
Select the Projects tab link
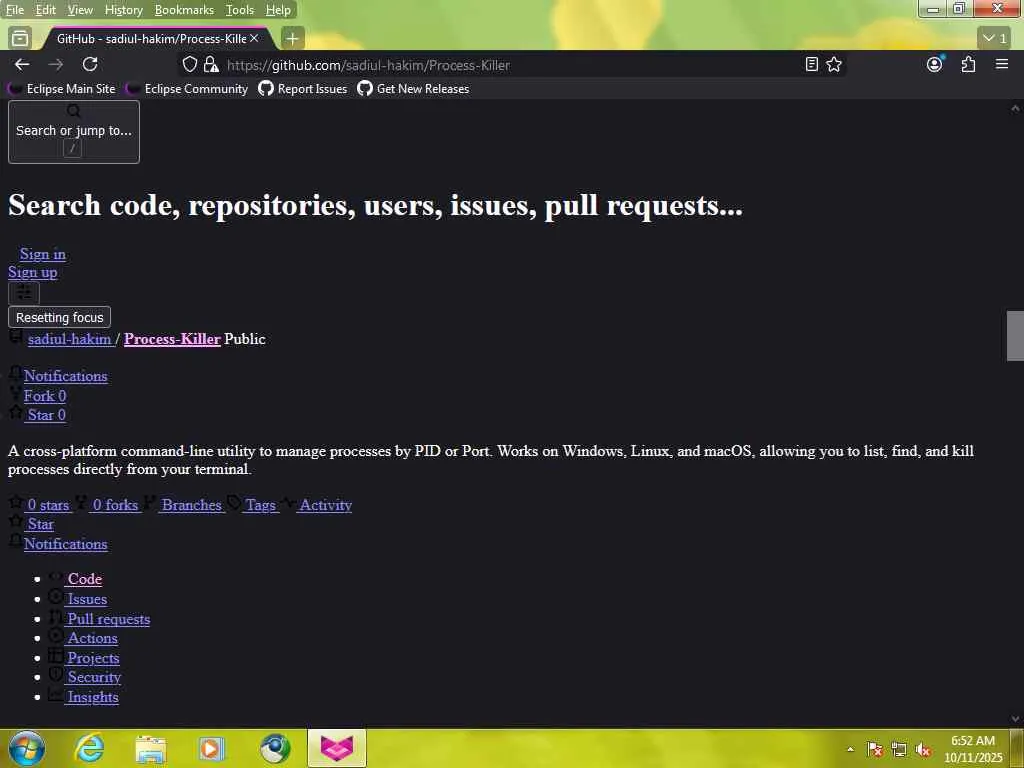click(93, 658)
